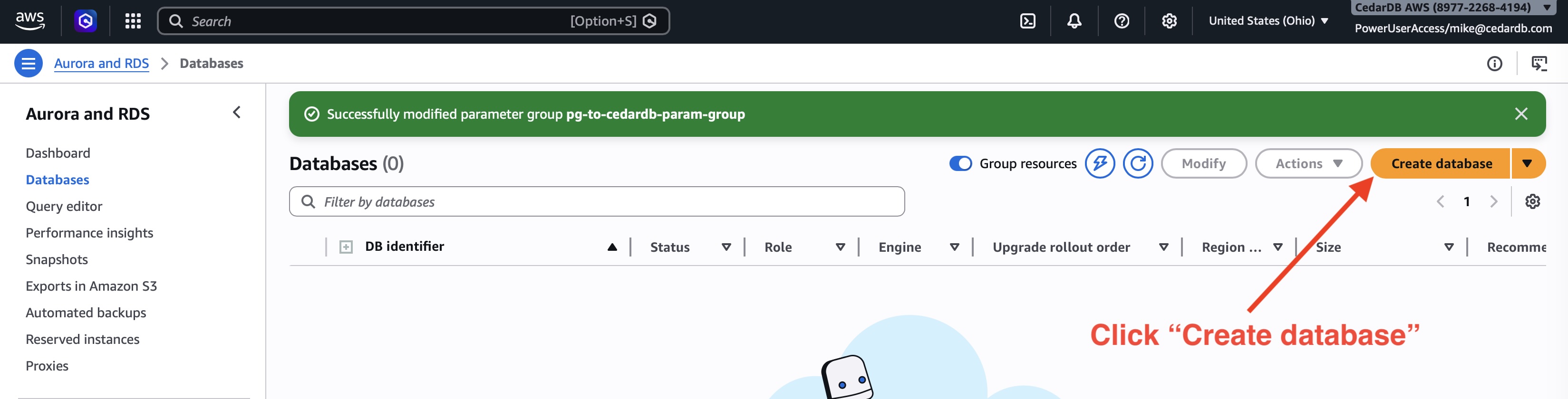Follow the Aurora and RDS breadcrumb link
The width and height of the screenshot is (1568, 399).
tap(101, 63)
